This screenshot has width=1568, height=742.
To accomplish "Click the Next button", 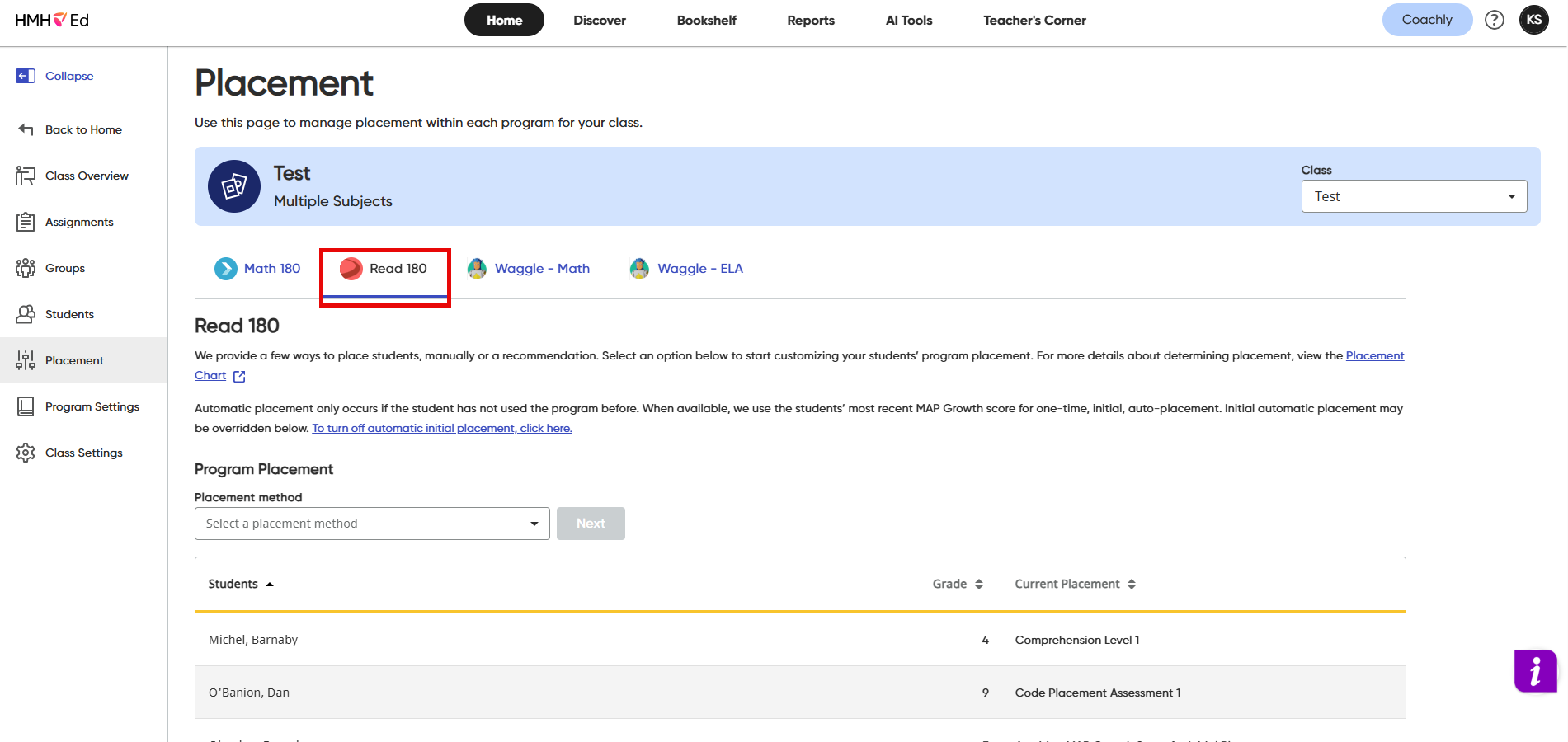I will tap(591, 524).
